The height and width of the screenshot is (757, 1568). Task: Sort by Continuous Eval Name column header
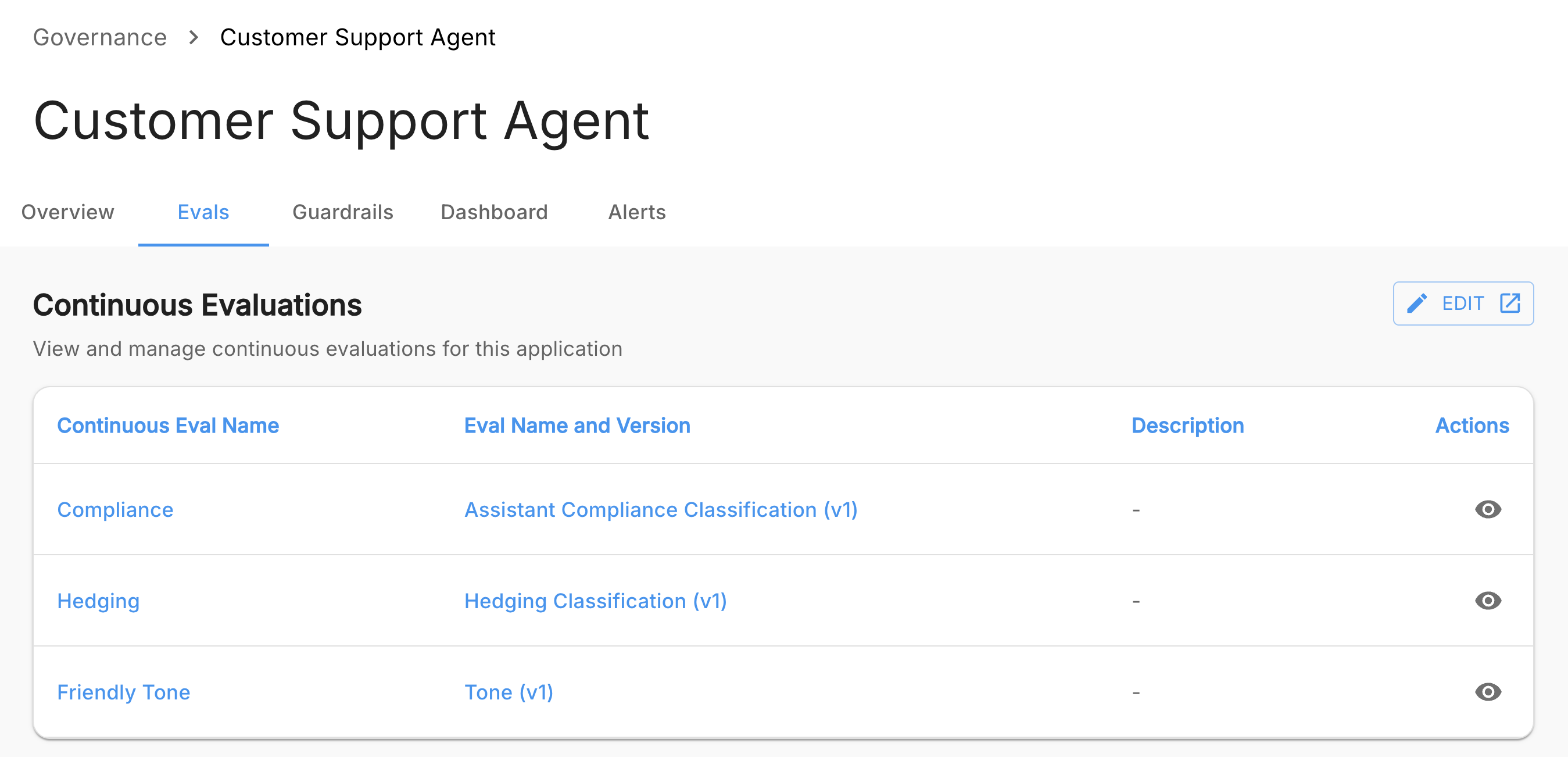point(168,426)
